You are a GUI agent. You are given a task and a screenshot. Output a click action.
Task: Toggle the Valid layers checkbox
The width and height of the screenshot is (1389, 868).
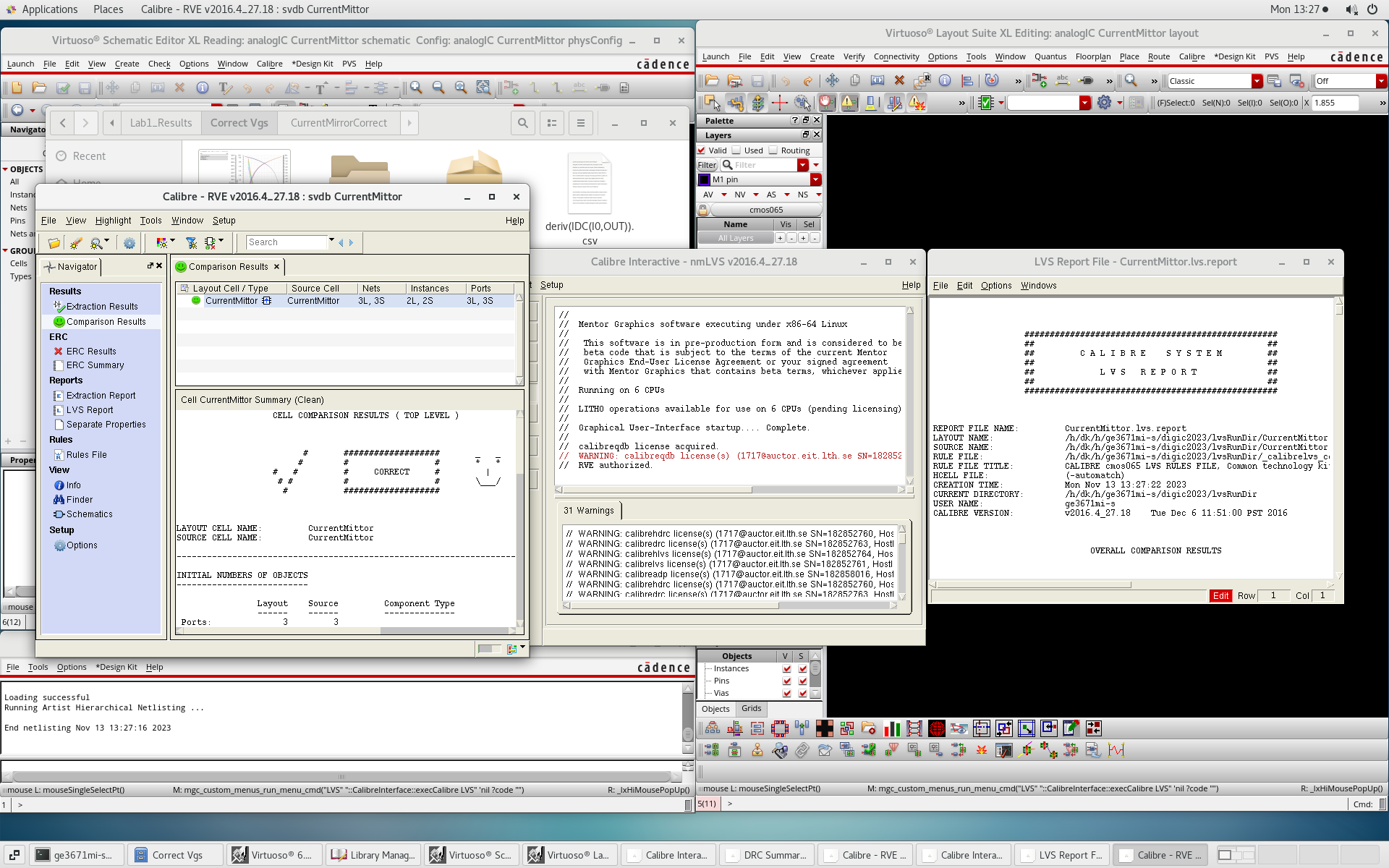click(701, 150)
